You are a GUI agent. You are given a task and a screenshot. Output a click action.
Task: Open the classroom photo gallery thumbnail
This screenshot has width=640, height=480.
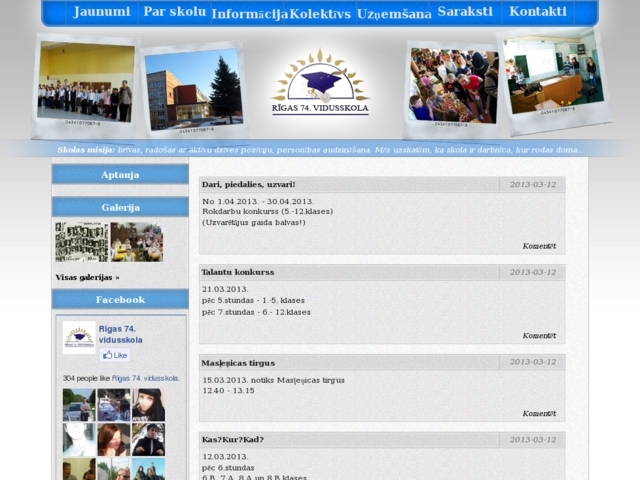[137, 242]
